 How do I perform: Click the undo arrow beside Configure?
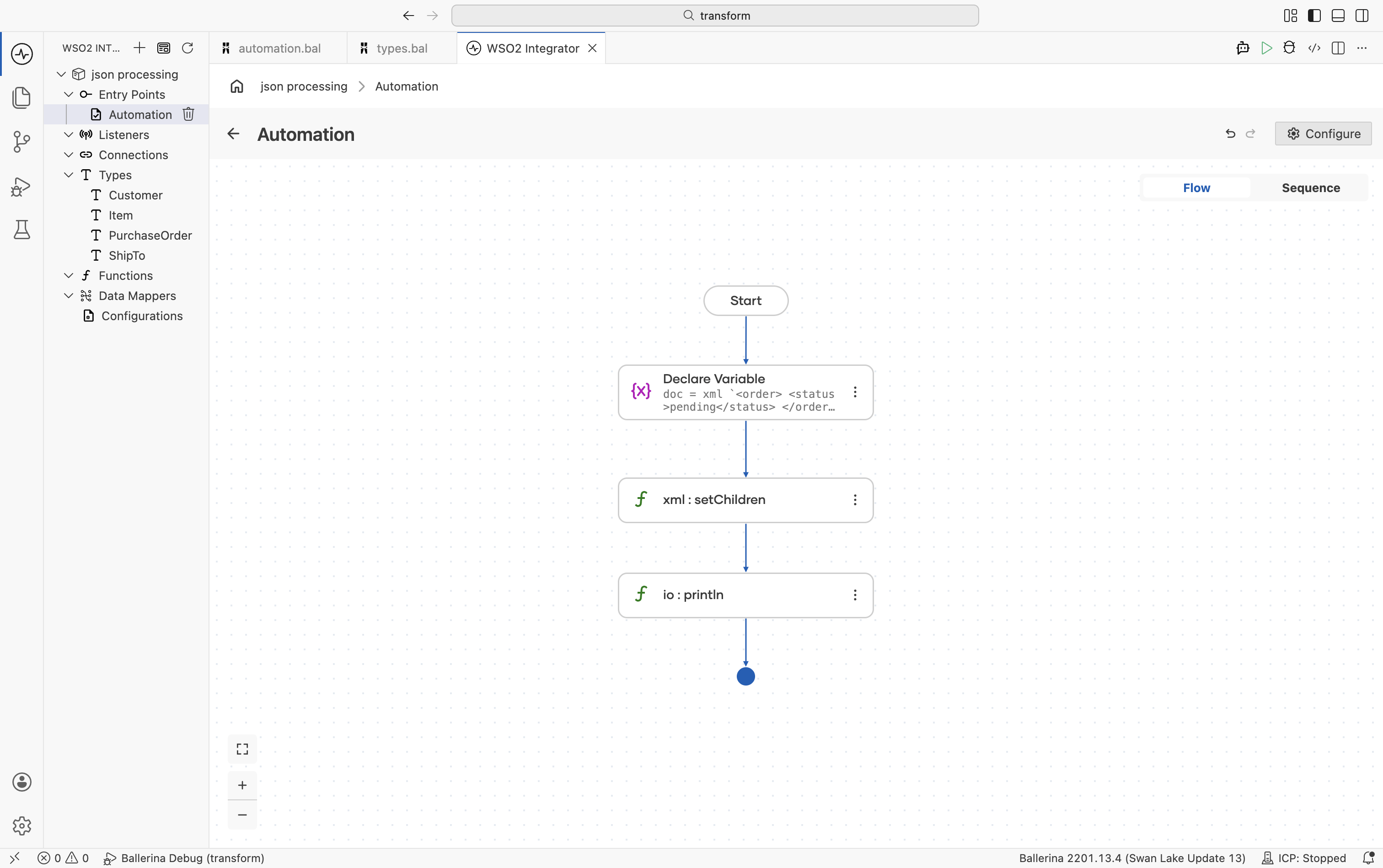(1230, 134)
